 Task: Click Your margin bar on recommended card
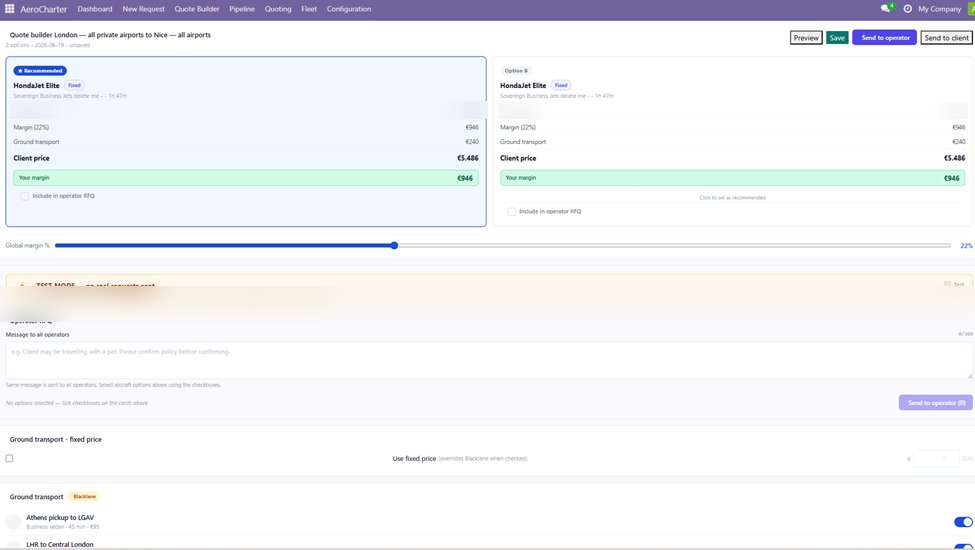point(246,178)
